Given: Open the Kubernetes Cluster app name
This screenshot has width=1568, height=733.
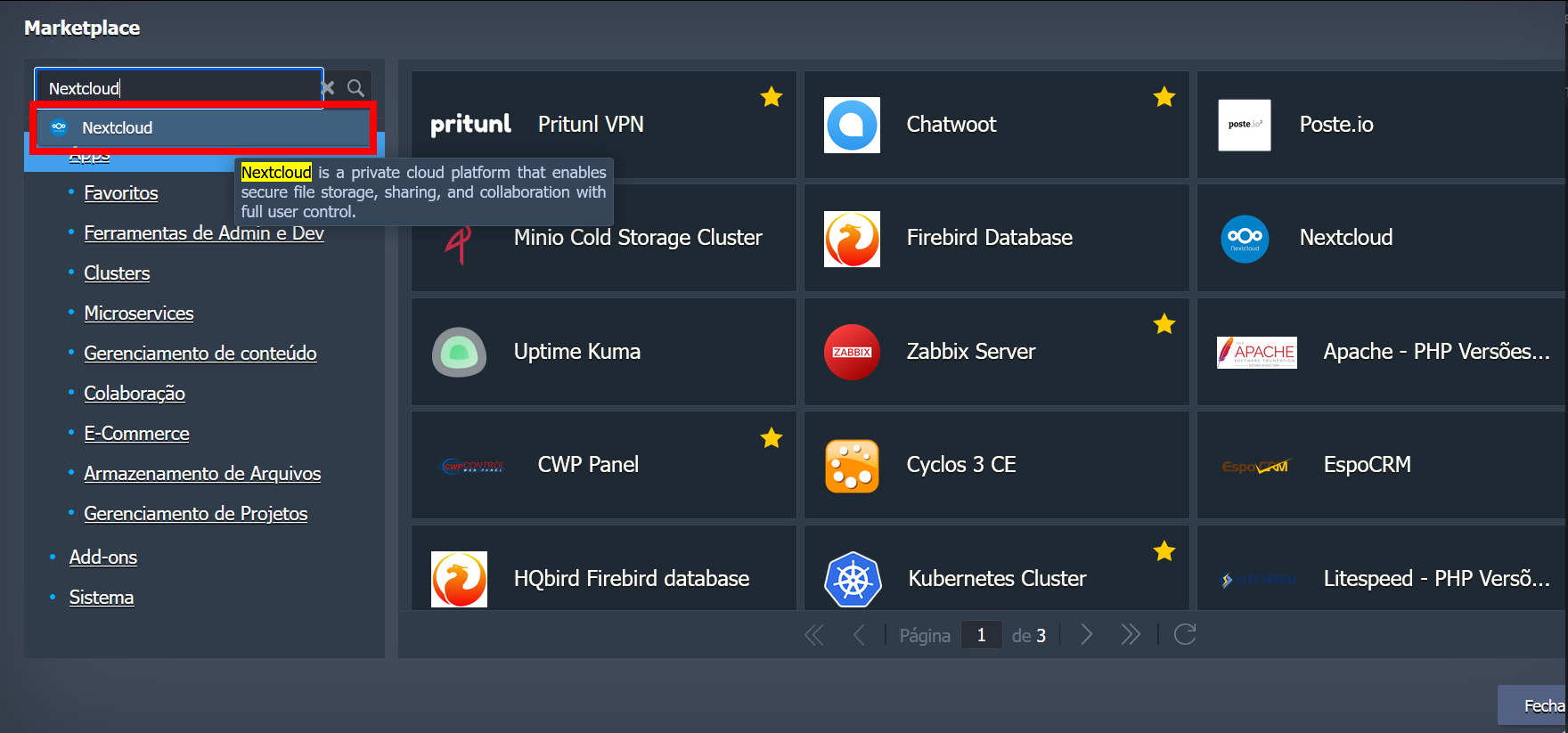Looking at the screenshot, I should [x=997, y=578].
